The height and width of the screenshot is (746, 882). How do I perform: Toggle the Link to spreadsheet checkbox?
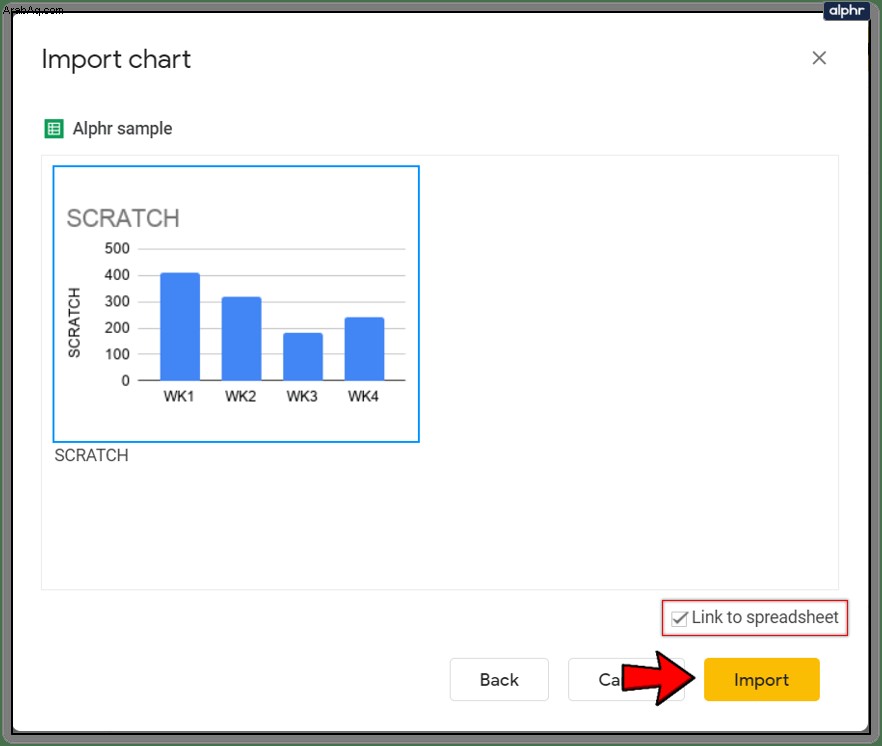click(679, 618)
